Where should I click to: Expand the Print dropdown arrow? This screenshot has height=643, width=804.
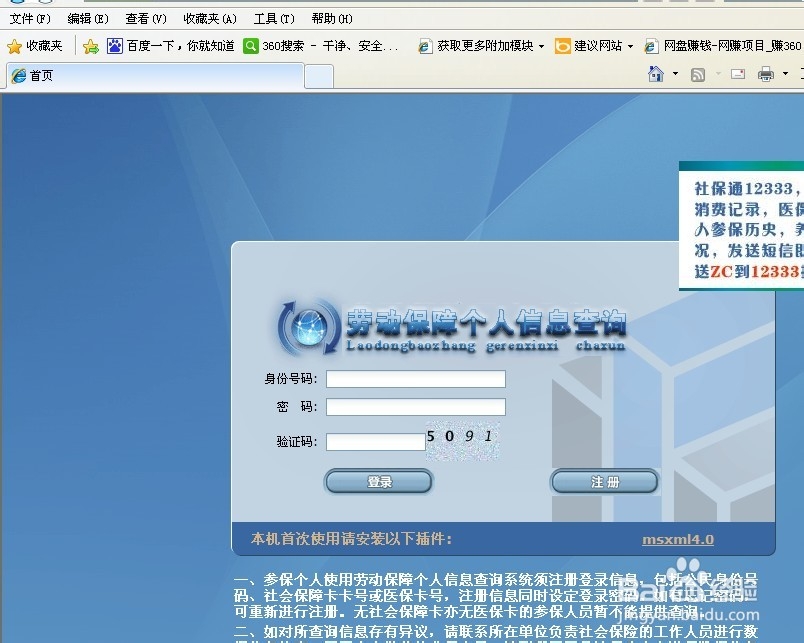[x=785, y=74]
